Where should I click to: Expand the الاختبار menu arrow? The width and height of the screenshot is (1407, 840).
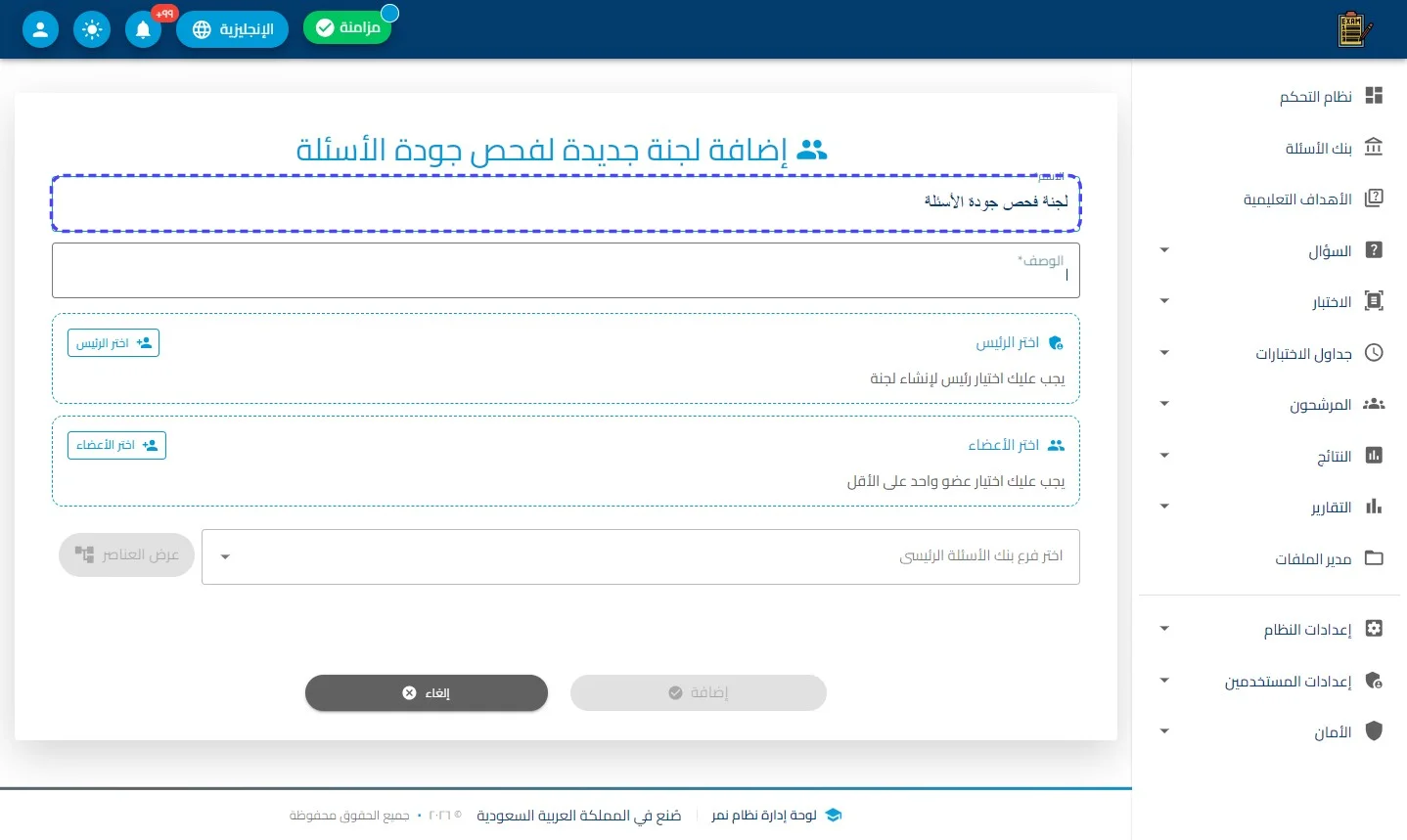click(1164, 301)
